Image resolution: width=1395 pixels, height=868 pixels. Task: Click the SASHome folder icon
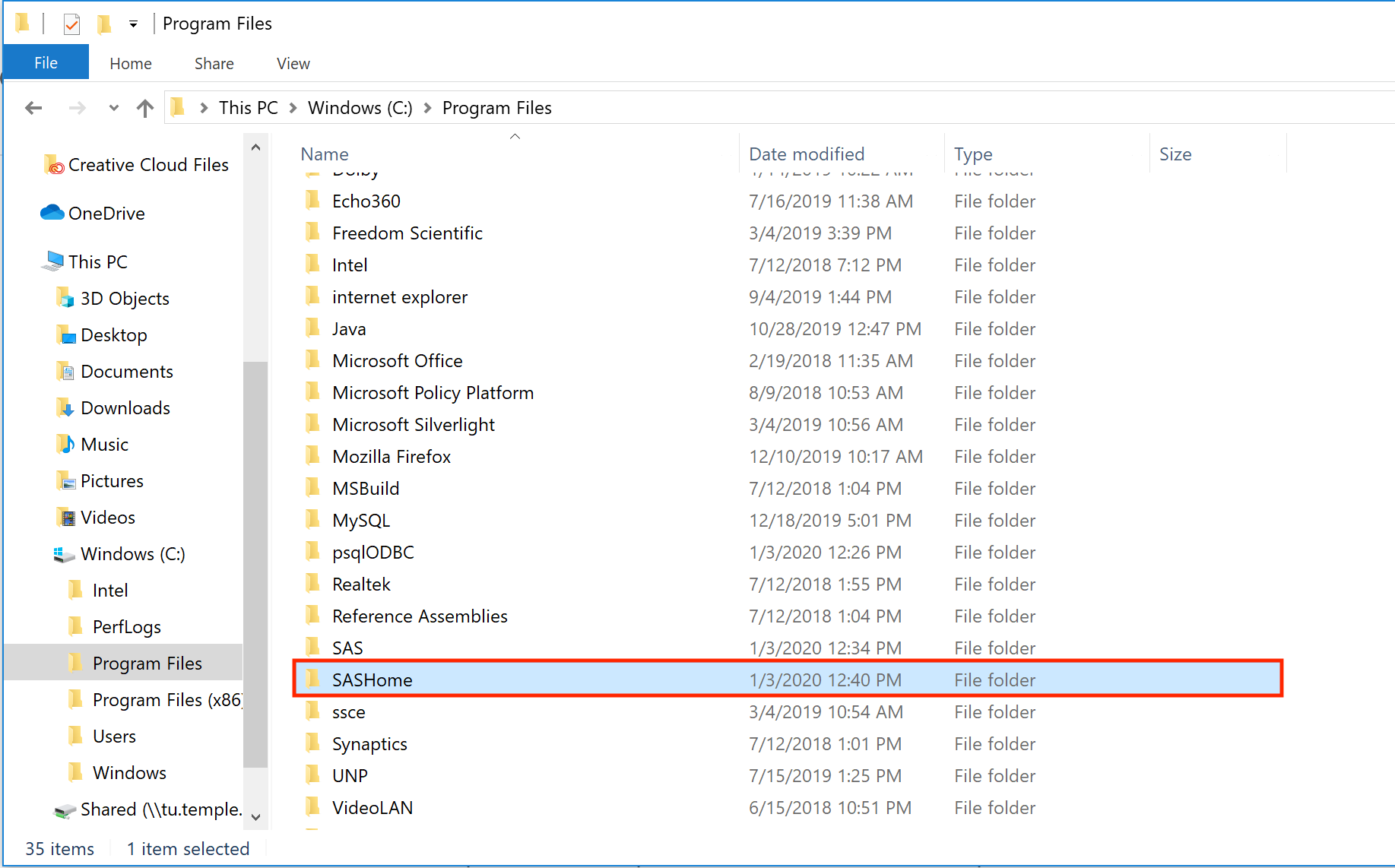pyautogui.click(x=312, y=680)
